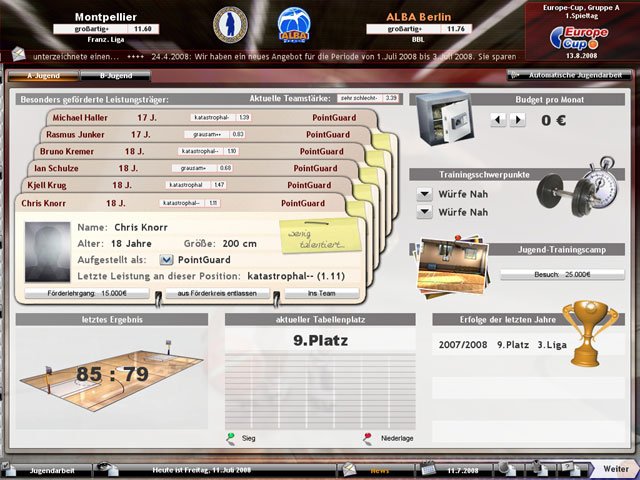This screenshot has height=480, width=640.
Task: Click the golden trophy icon
Action: pos(589,332)
